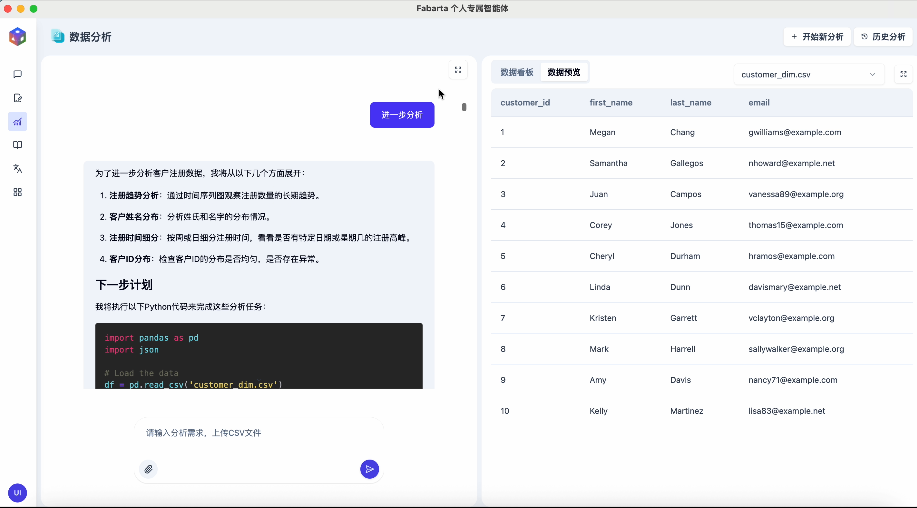
Task: Click the 客户ID分布 list item
Action: point(211,258)
